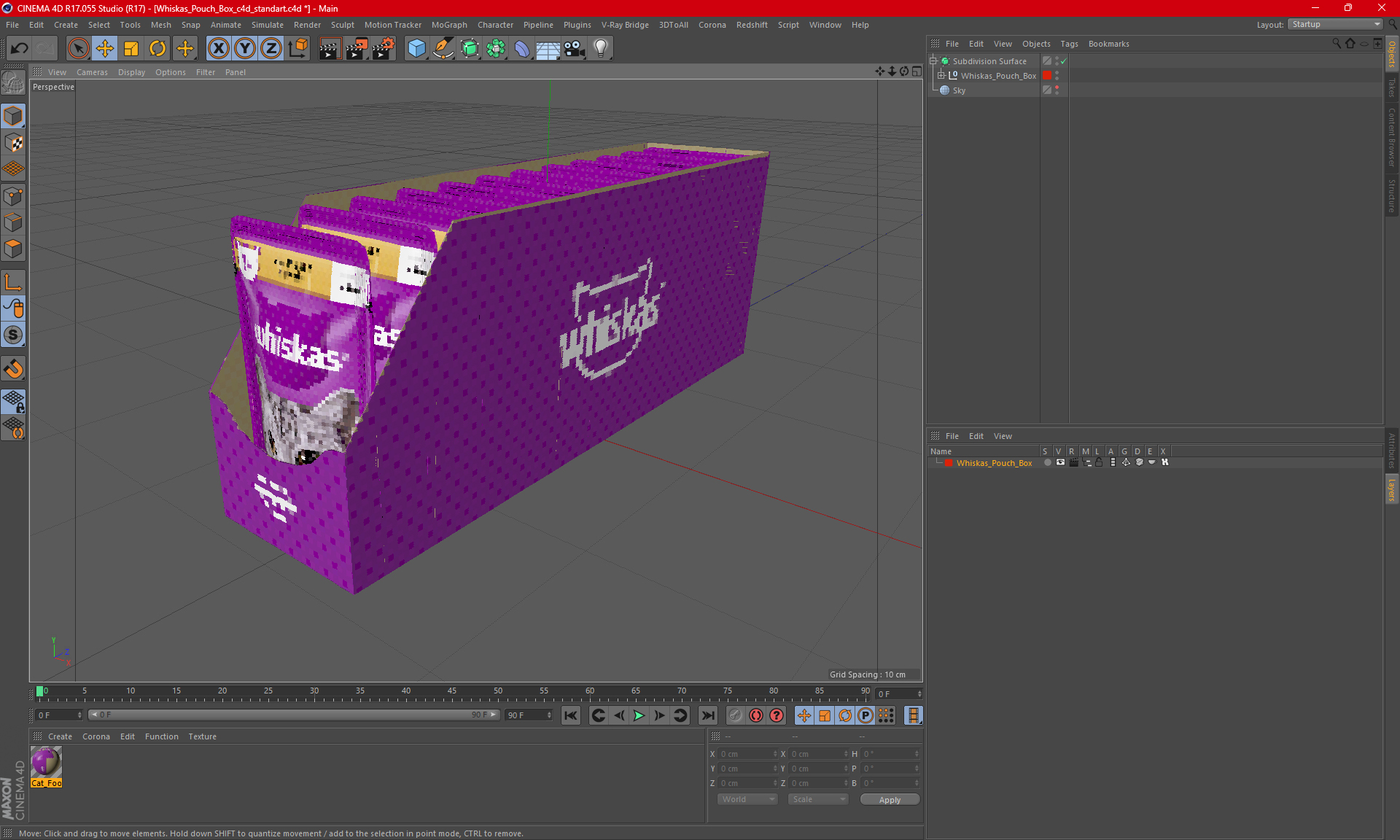Viewport: 1400px width, 840px height.
Task: Open the World coordinate system dropdown
Action: tap(747, 799)
